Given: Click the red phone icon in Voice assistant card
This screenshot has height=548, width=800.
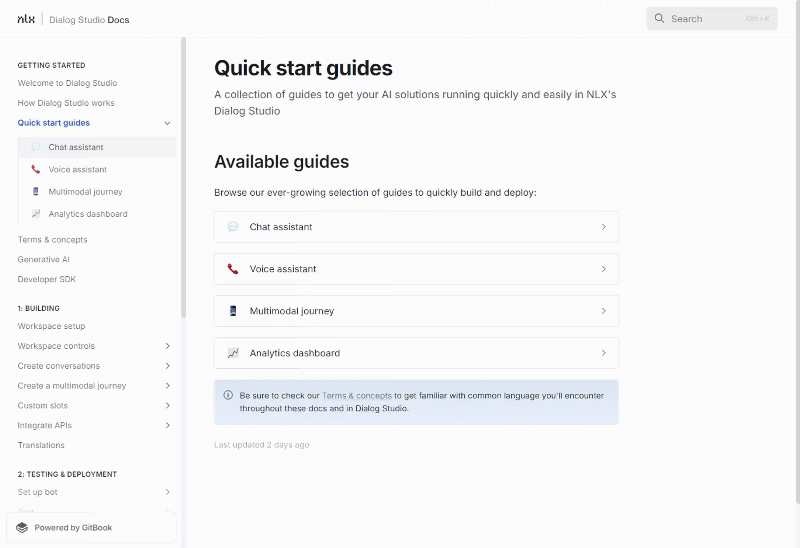Looking at the screenshot, I should coord(233,269).
